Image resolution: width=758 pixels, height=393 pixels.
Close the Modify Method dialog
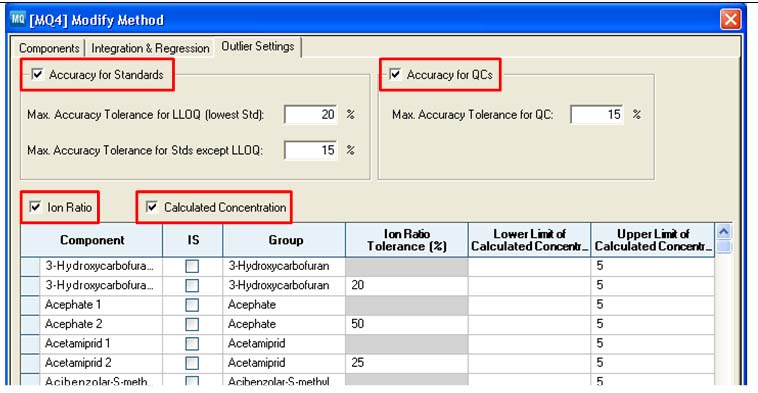coord(730,20)
